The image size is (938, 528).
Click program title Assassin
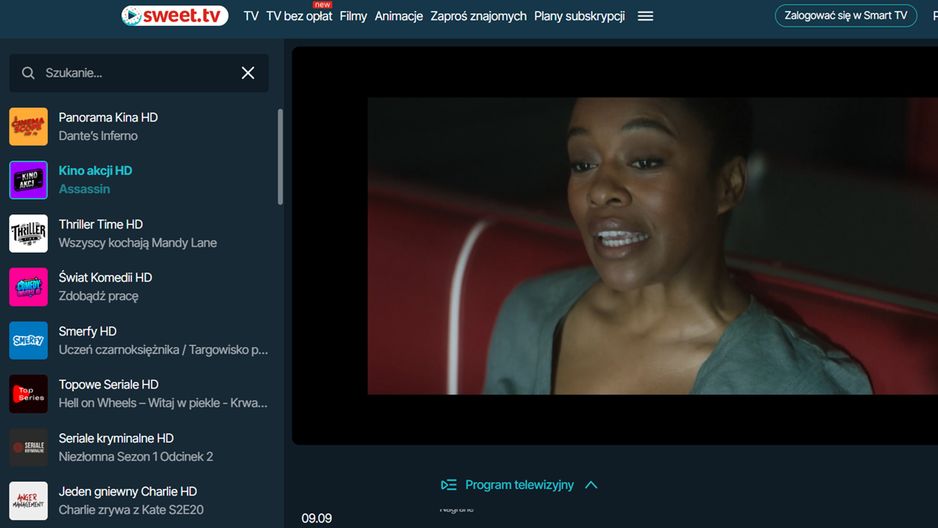coord(84,189)
